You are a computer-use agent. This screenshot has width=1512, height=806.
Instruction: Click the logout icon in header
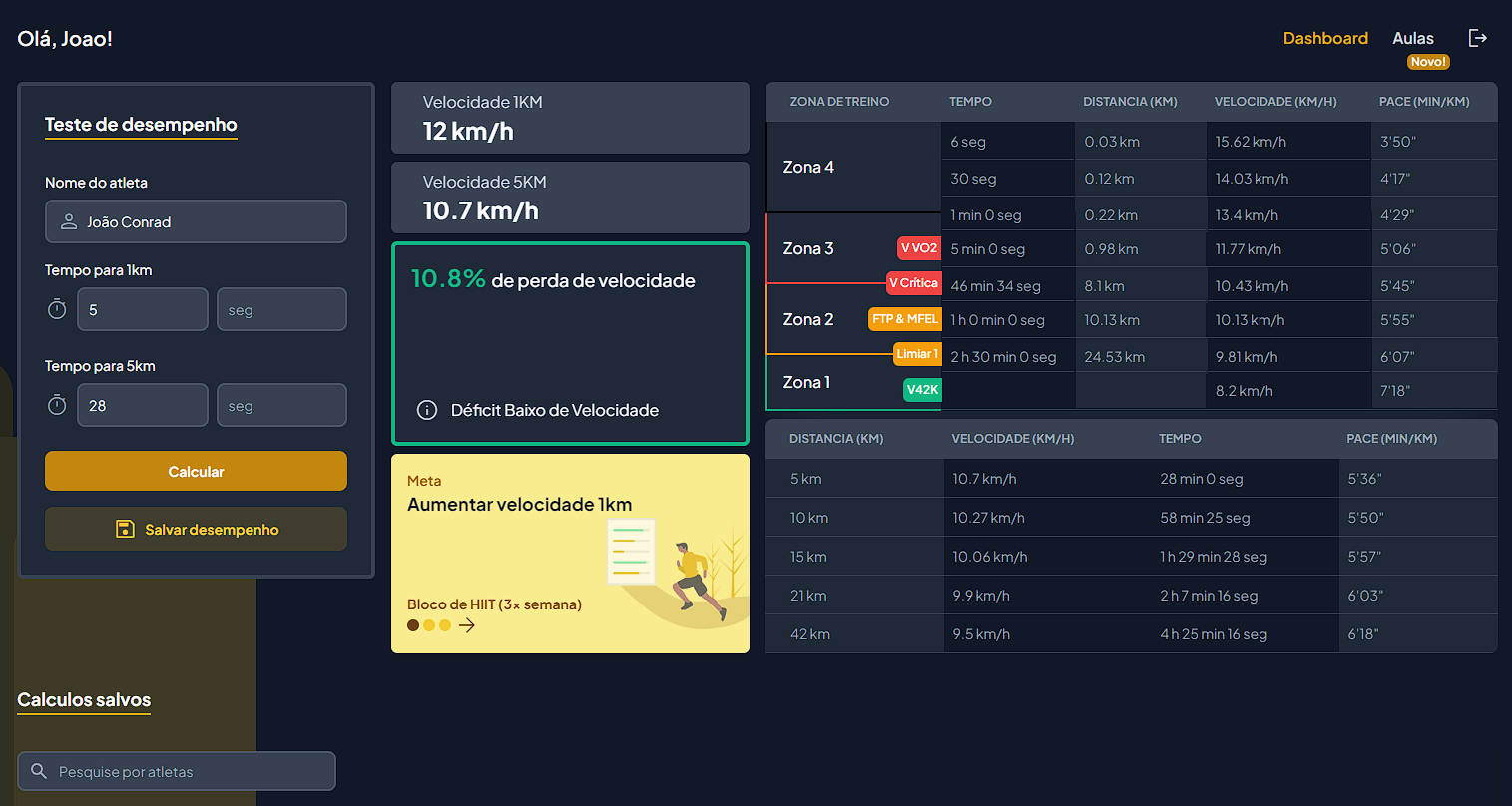(1478, 38)
